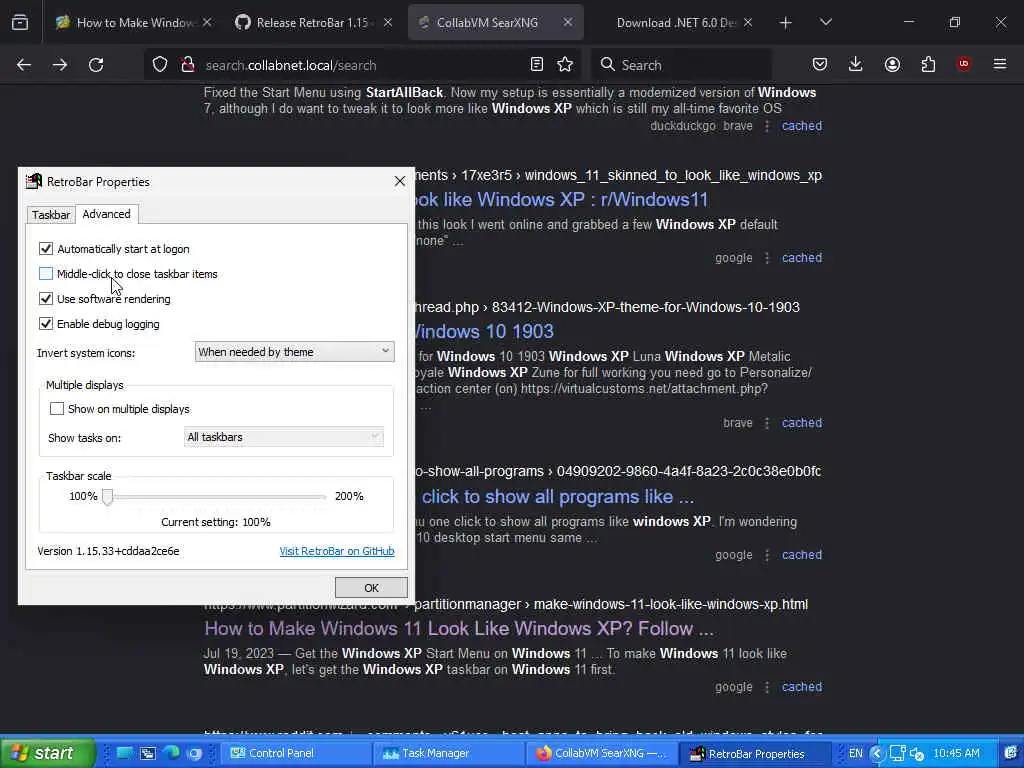Screen dimensions: 1024x768
Task: Expand hidden tray icons with the arrow
Action: (877, 753)
